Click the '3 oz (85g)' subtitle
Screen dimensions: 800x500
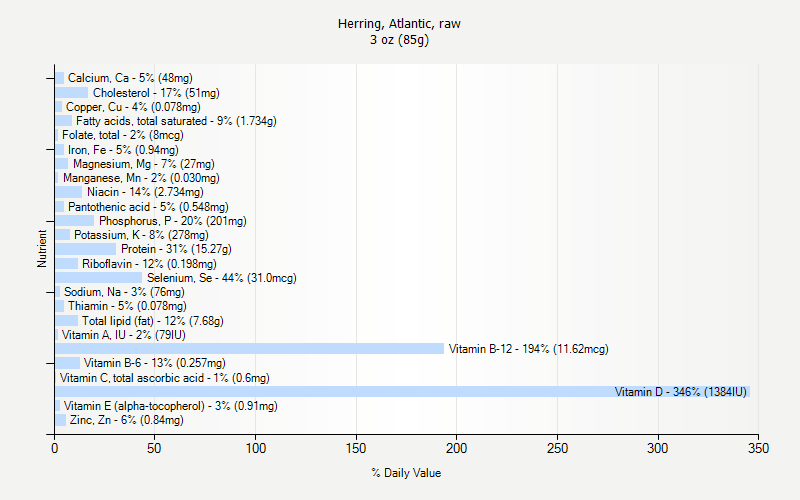(x=399, y=40)
